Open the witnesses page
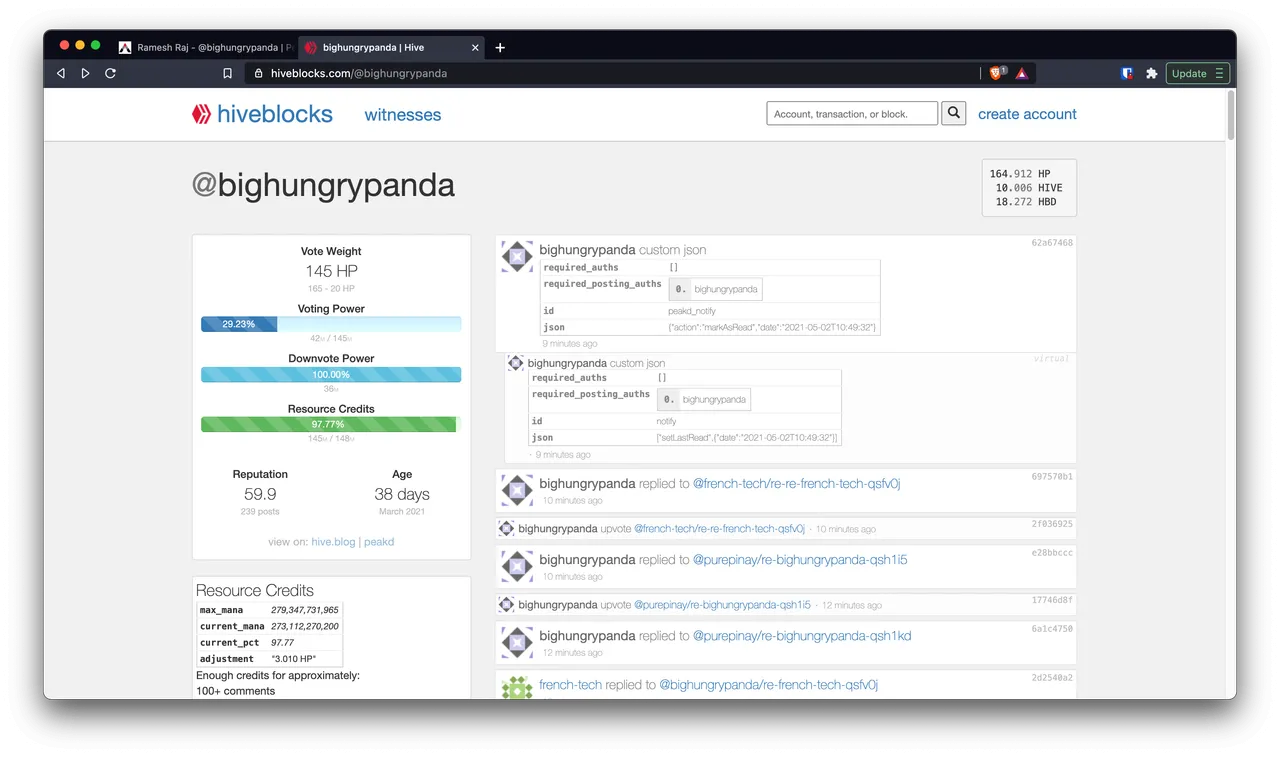This screenshot has width=1280, height=757. [403, 115]
